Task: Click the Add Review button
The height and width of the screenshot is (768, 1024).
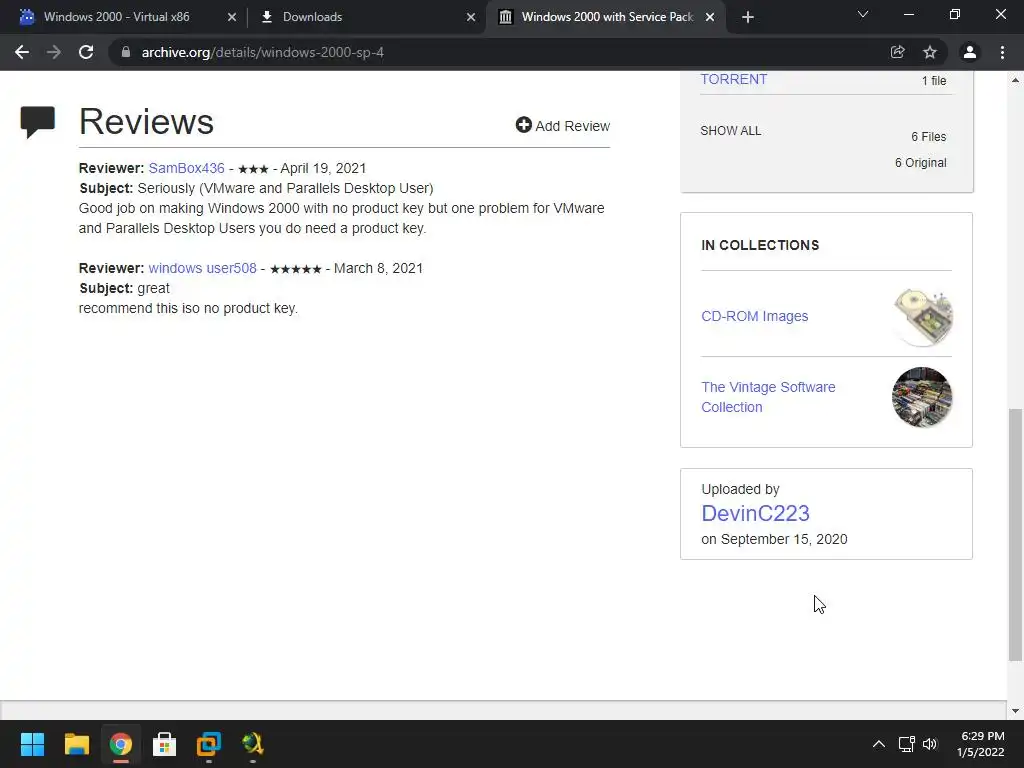Action: click(x=562, y=125)
